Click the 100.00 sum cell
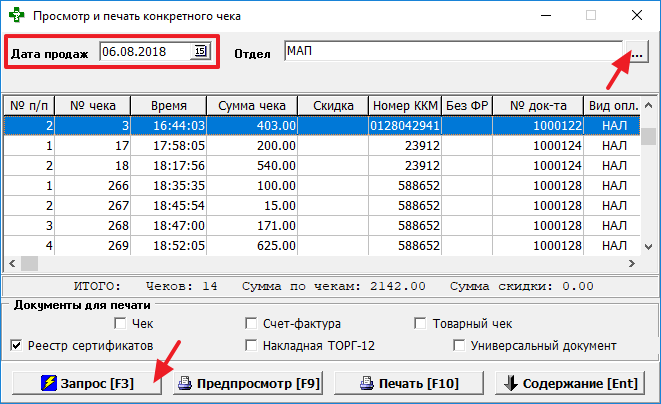Viewport: 661px width, 404px height. [x=252, y=186]
